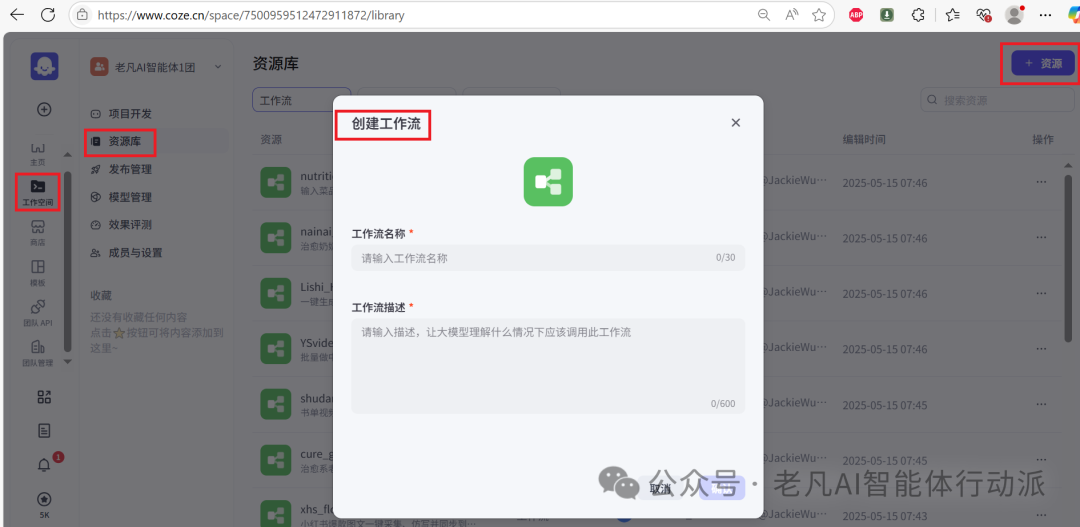This screenshot has height=527, width=1080.
Task: Click the 编辑时间 column header
Action: pyautogui.click(x=864, y=139)
